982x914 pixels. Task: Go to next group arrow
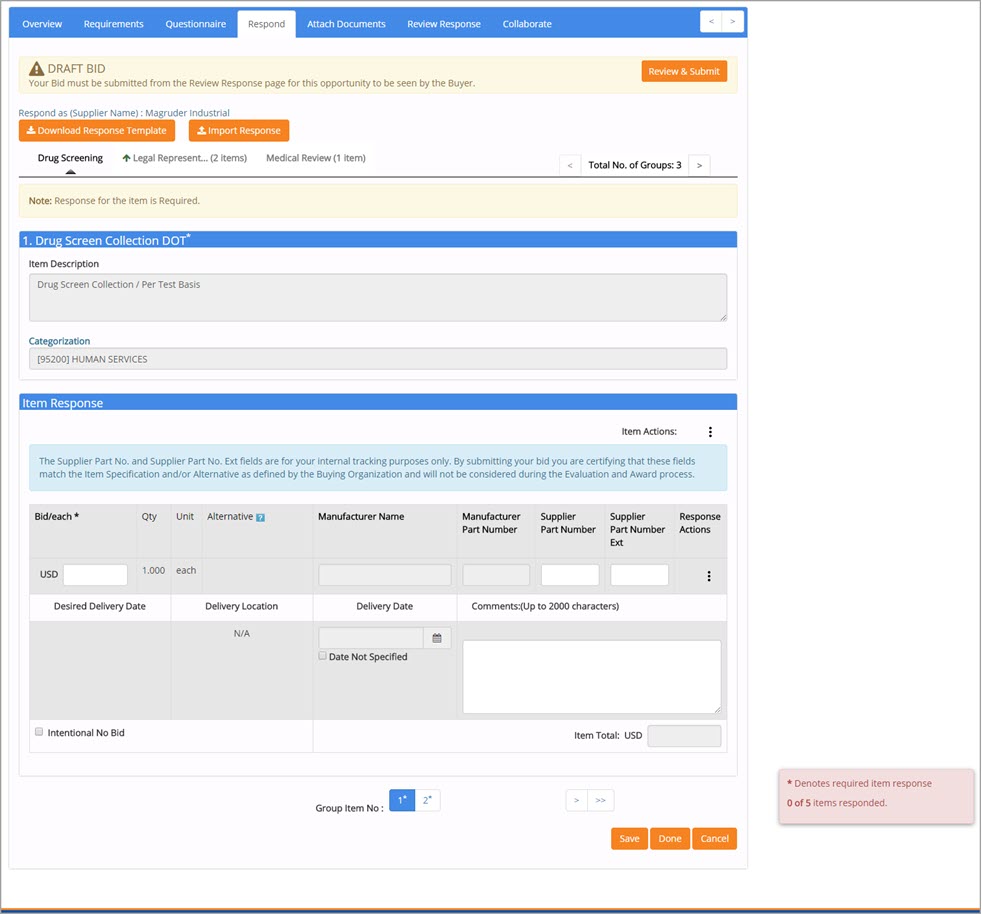point(699,165)
